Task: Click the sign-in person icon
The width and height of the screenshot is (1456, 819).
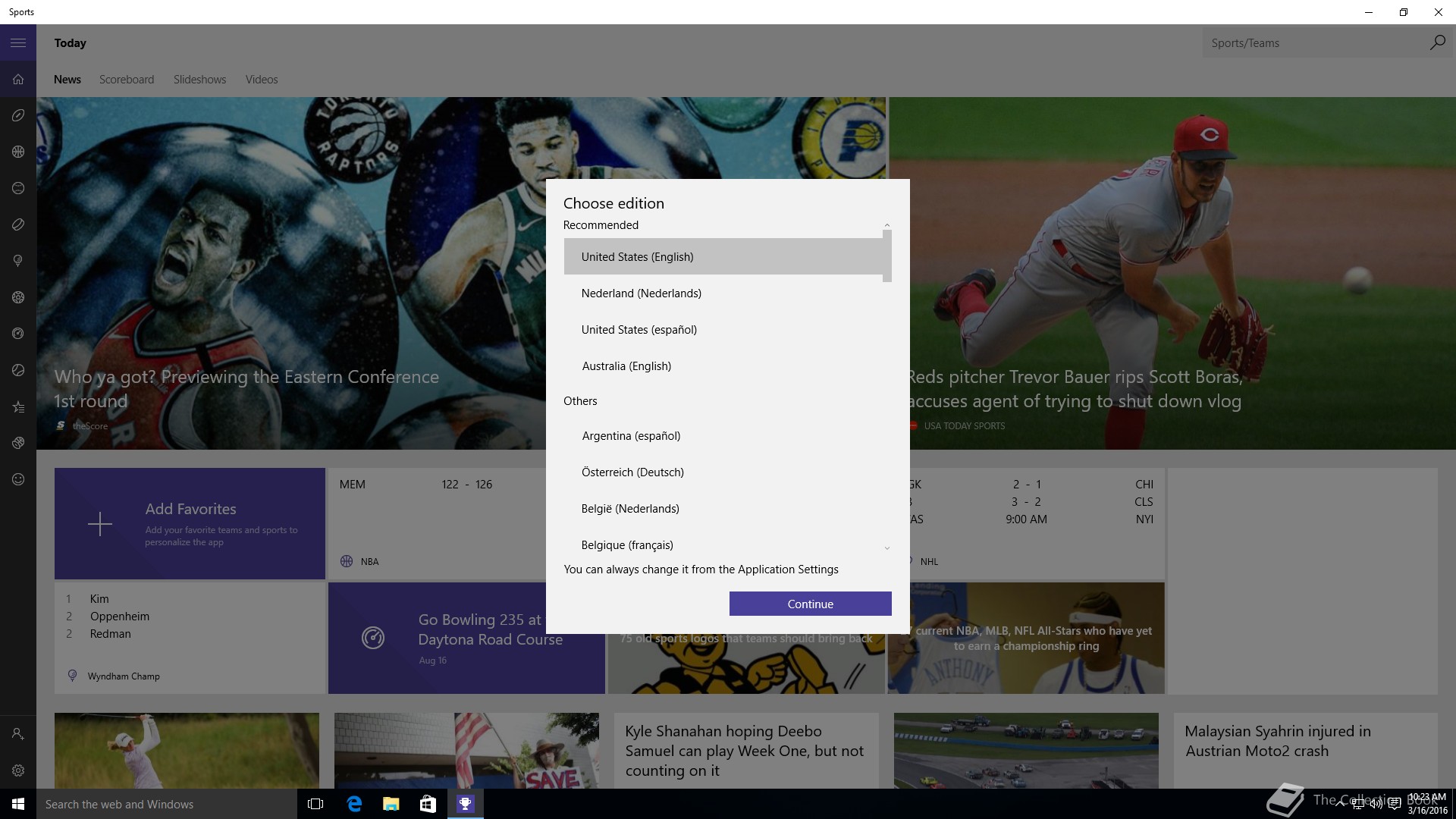Action: [18, 734]
